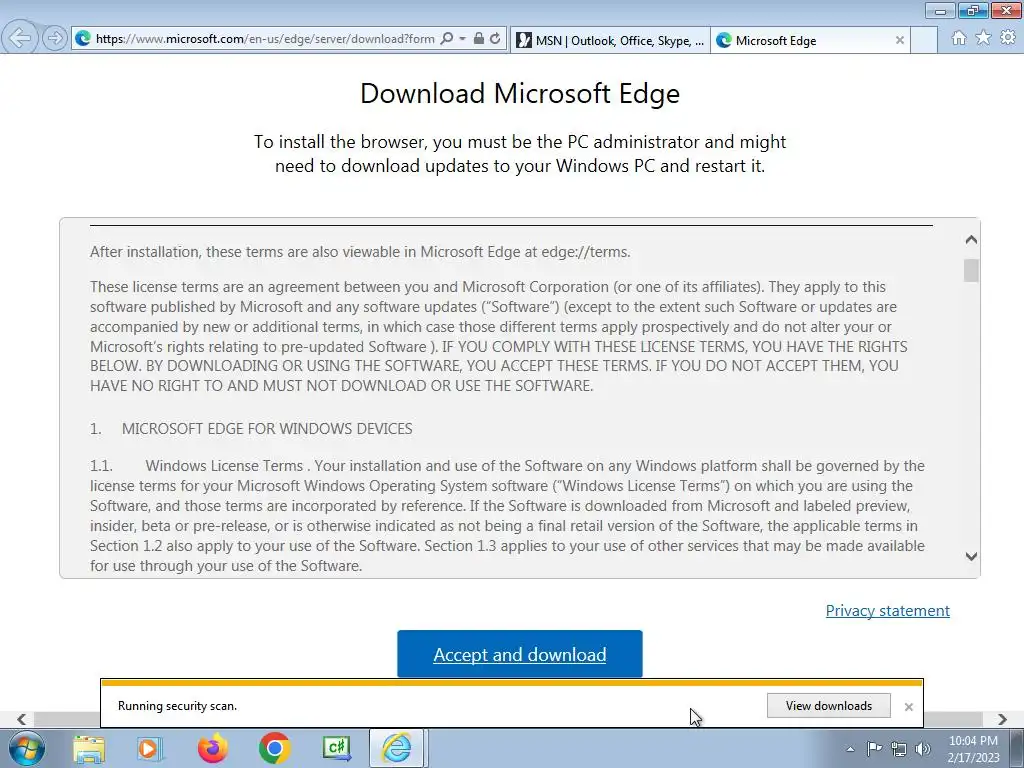Open Action Center flag icon
Viewport: 1024px width, 768px height.
tap(874, 748)
